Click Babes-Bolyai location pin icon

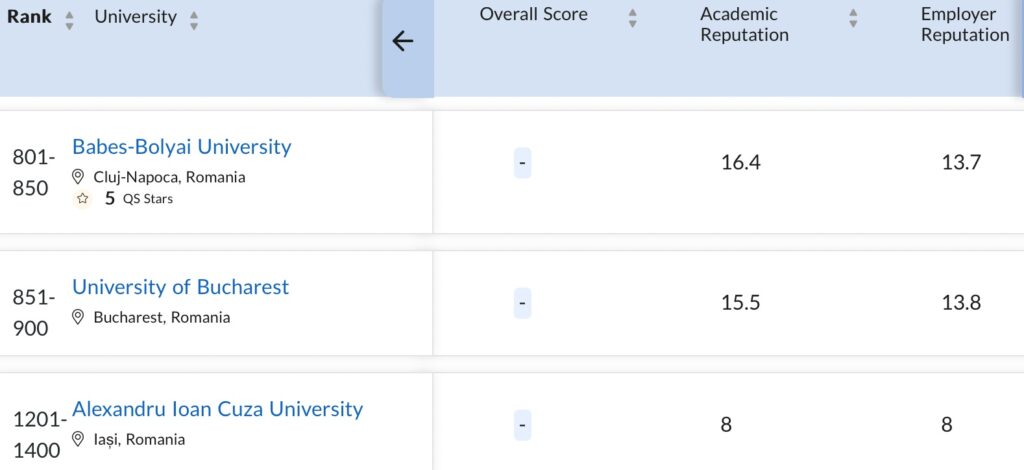tap(78, 177)
